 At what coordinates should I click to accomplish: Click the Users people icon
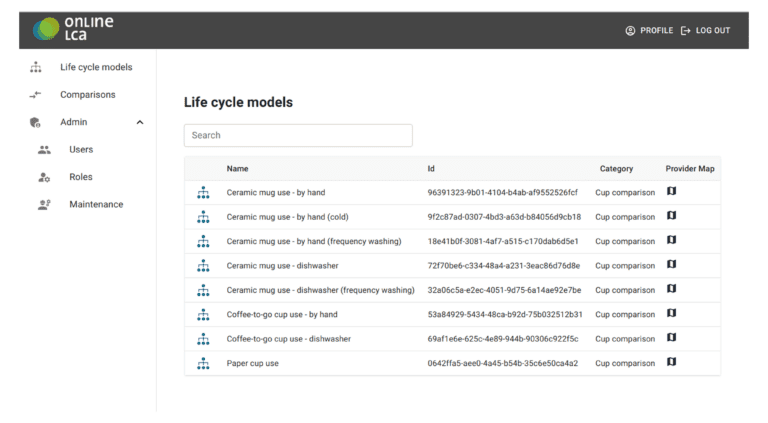44,150
